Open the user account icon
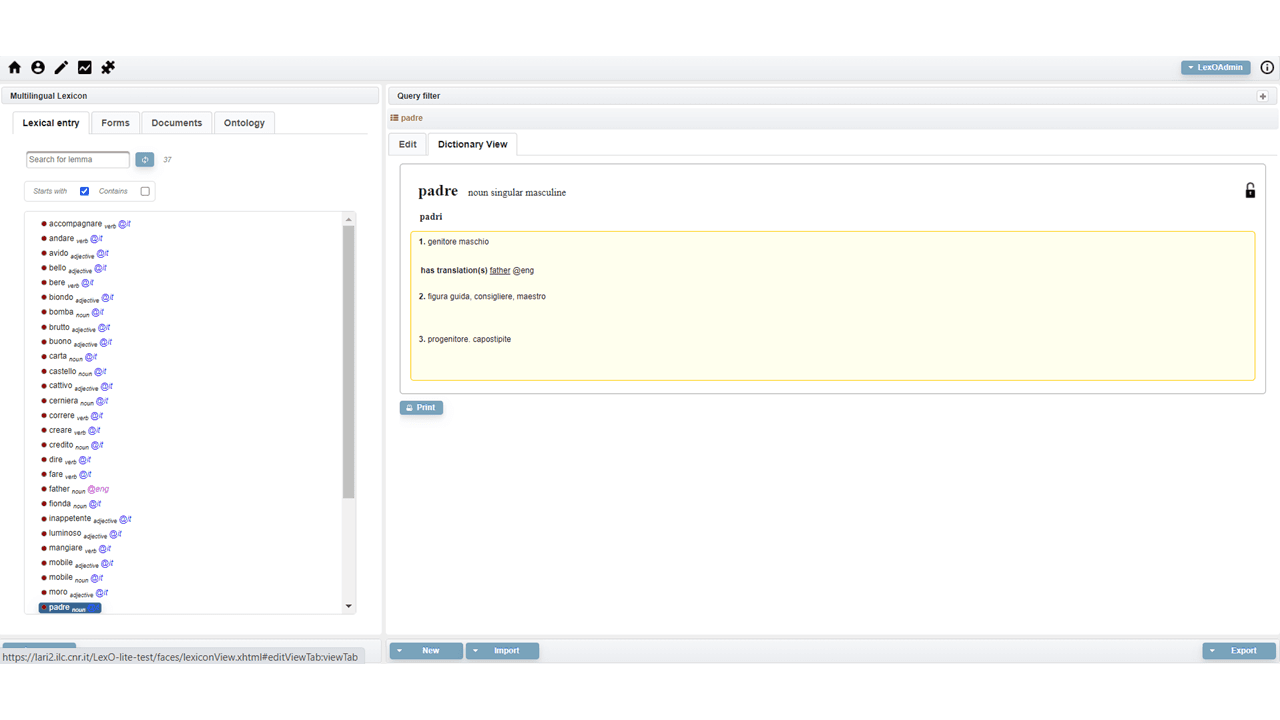 [38, 68]
